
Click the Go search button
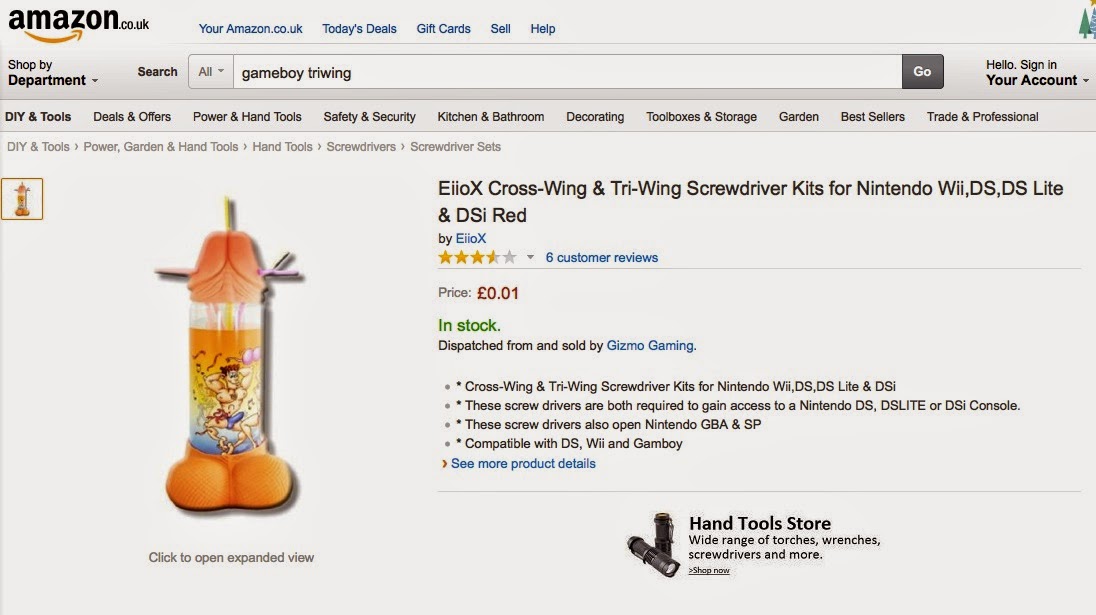922,72
